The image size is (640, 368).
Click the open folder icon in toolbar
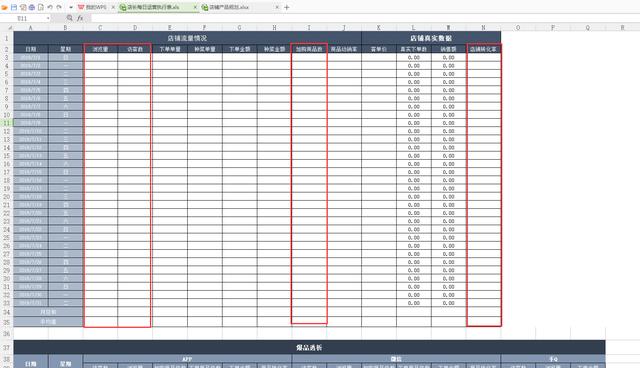point(5,7)
